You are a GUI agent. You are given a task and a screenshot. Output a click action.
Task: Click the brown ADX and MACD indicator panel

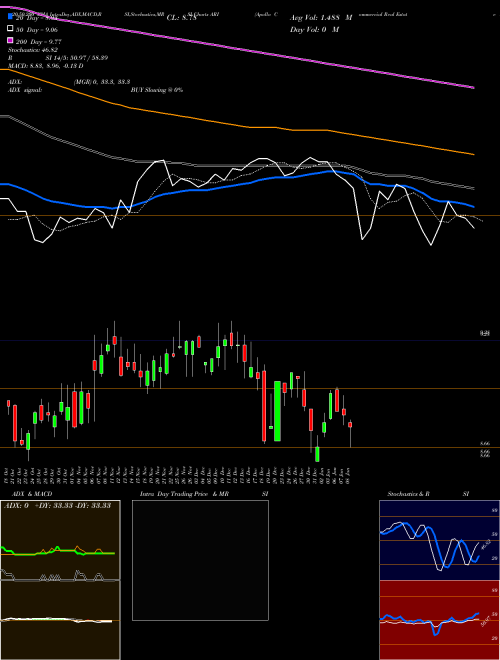pos(60,580)
